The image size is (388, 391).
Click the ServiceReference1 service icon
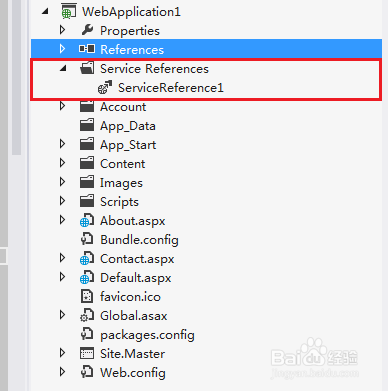click(105, 87)
